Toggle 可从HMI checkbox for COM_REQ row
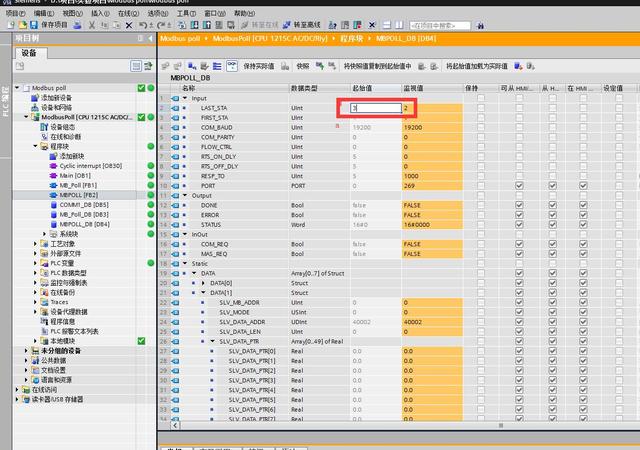 point(519,244)
